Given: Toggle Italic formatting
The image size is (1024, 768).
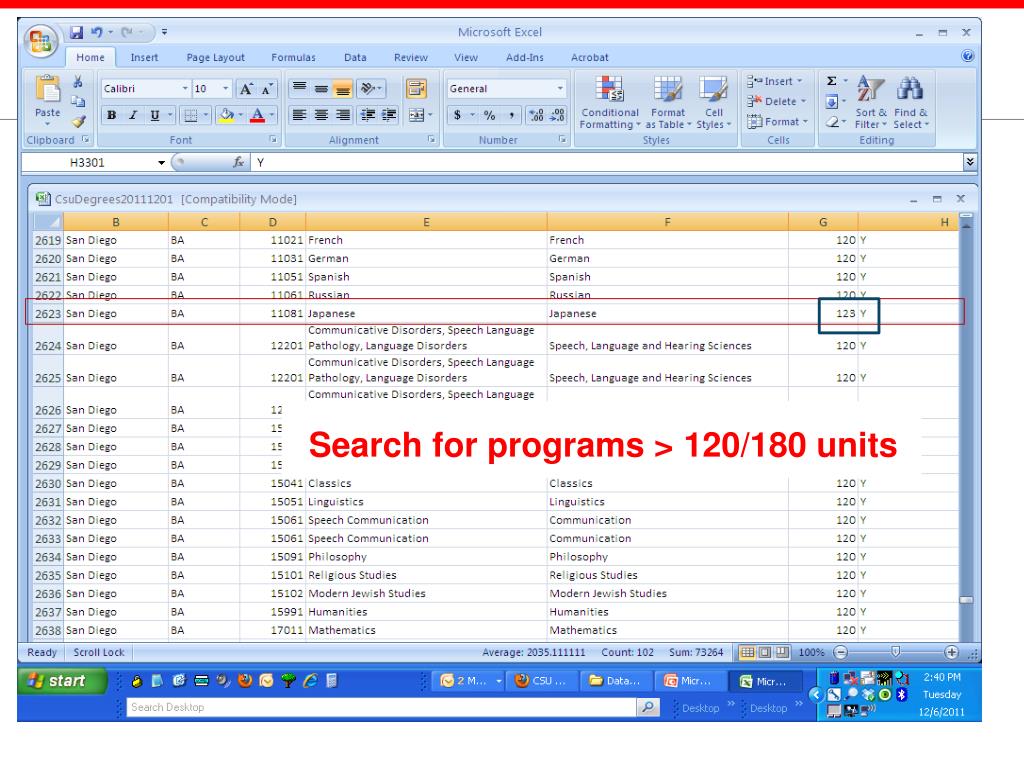Looking at the screenshot, I should pyautogui.click(x=133, y=116).
